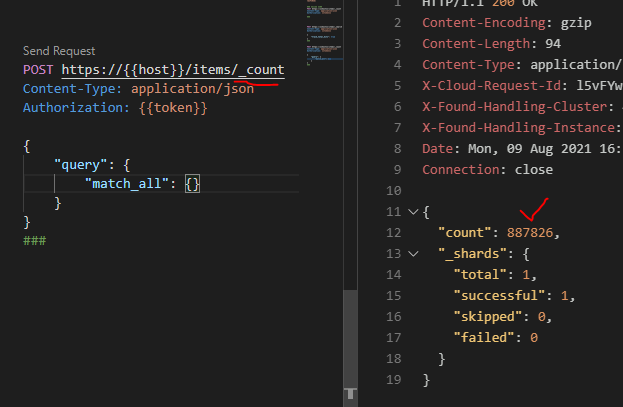
Task: Click the "failed" key in _shards
Action: click(485, 338)
